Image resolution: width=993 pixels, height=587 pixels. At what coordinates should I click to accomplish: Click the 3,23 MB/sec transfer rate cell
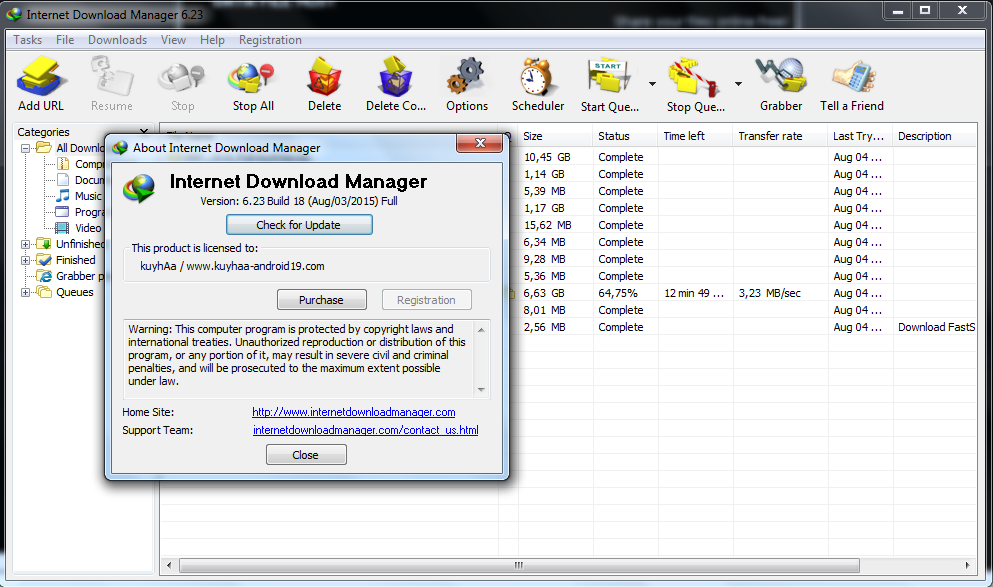pos(769,293)
